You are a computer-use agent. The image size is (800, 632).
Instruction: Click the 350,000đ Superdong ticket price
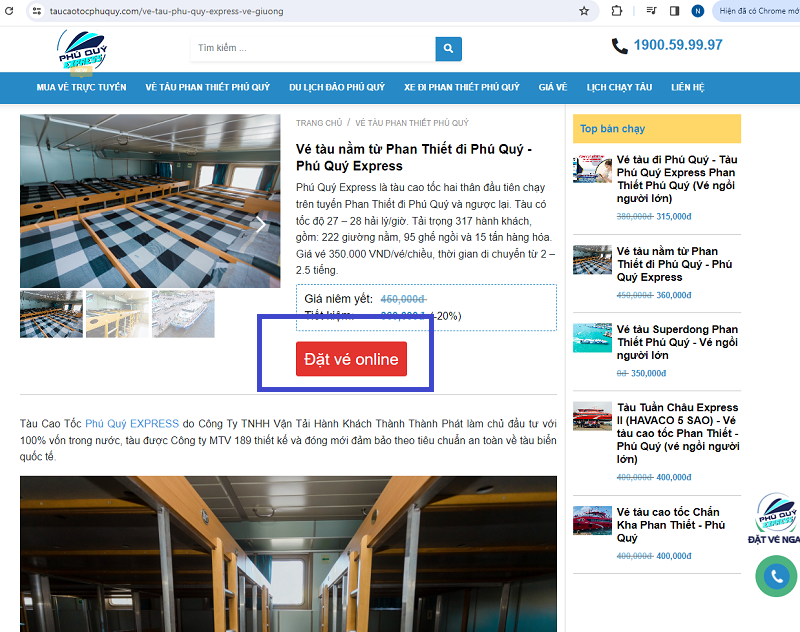pos(648,373)
